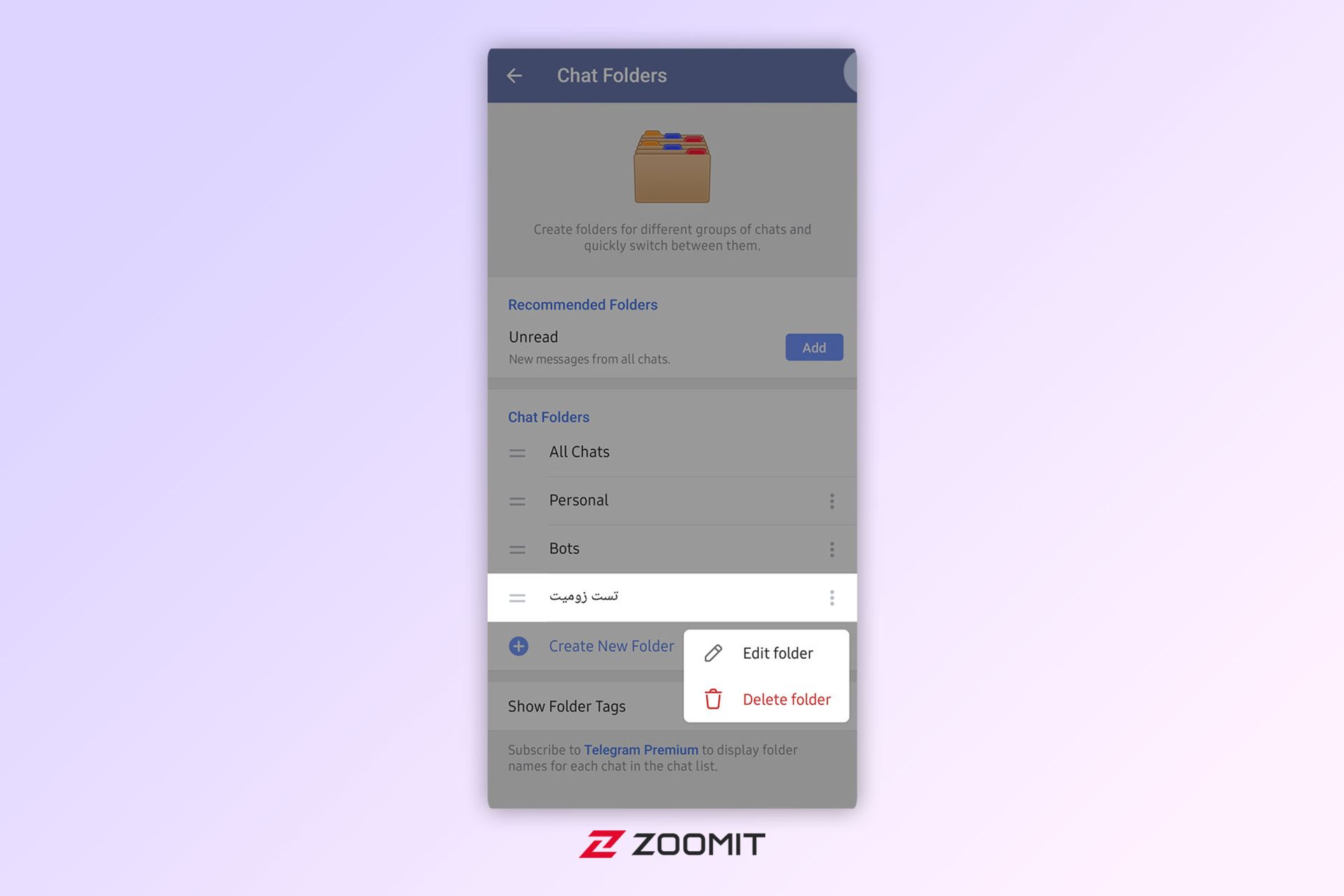Viewport: 1344px width, 896px height.
Task: Click the three-dot menu icon for تست زومیت
Action: [x=832, y=597]
